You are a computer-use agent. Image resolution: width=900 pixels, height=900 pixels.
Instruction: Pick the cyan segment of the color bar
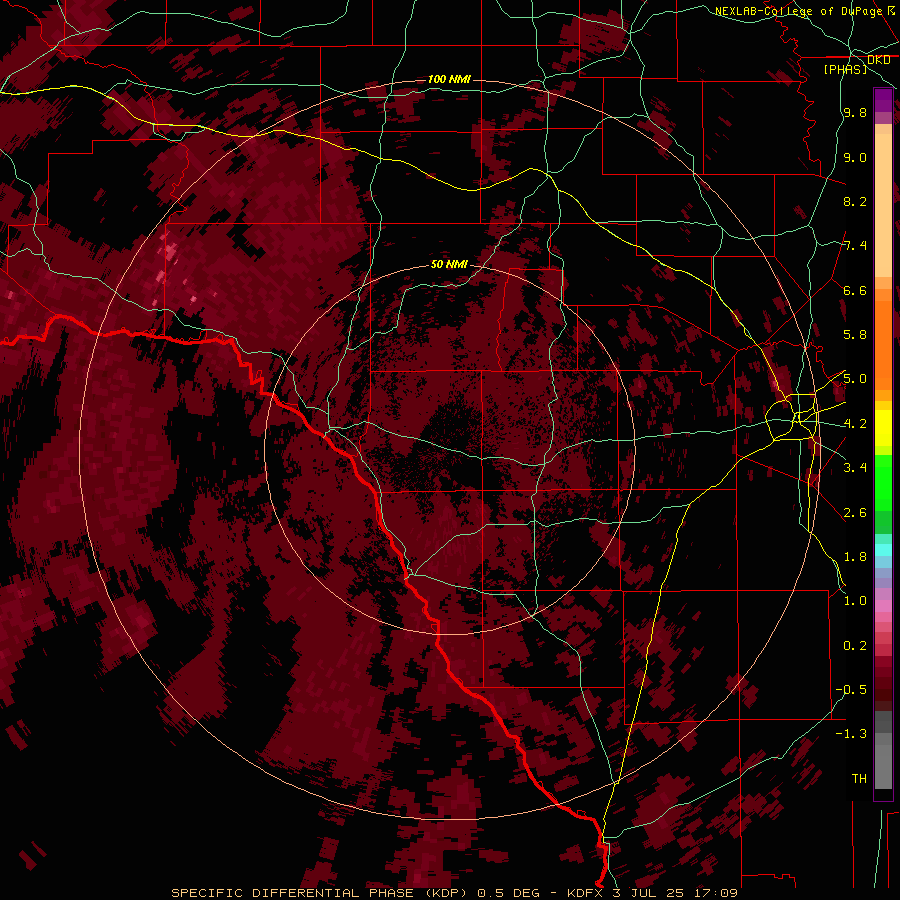(x=883, y=549)
